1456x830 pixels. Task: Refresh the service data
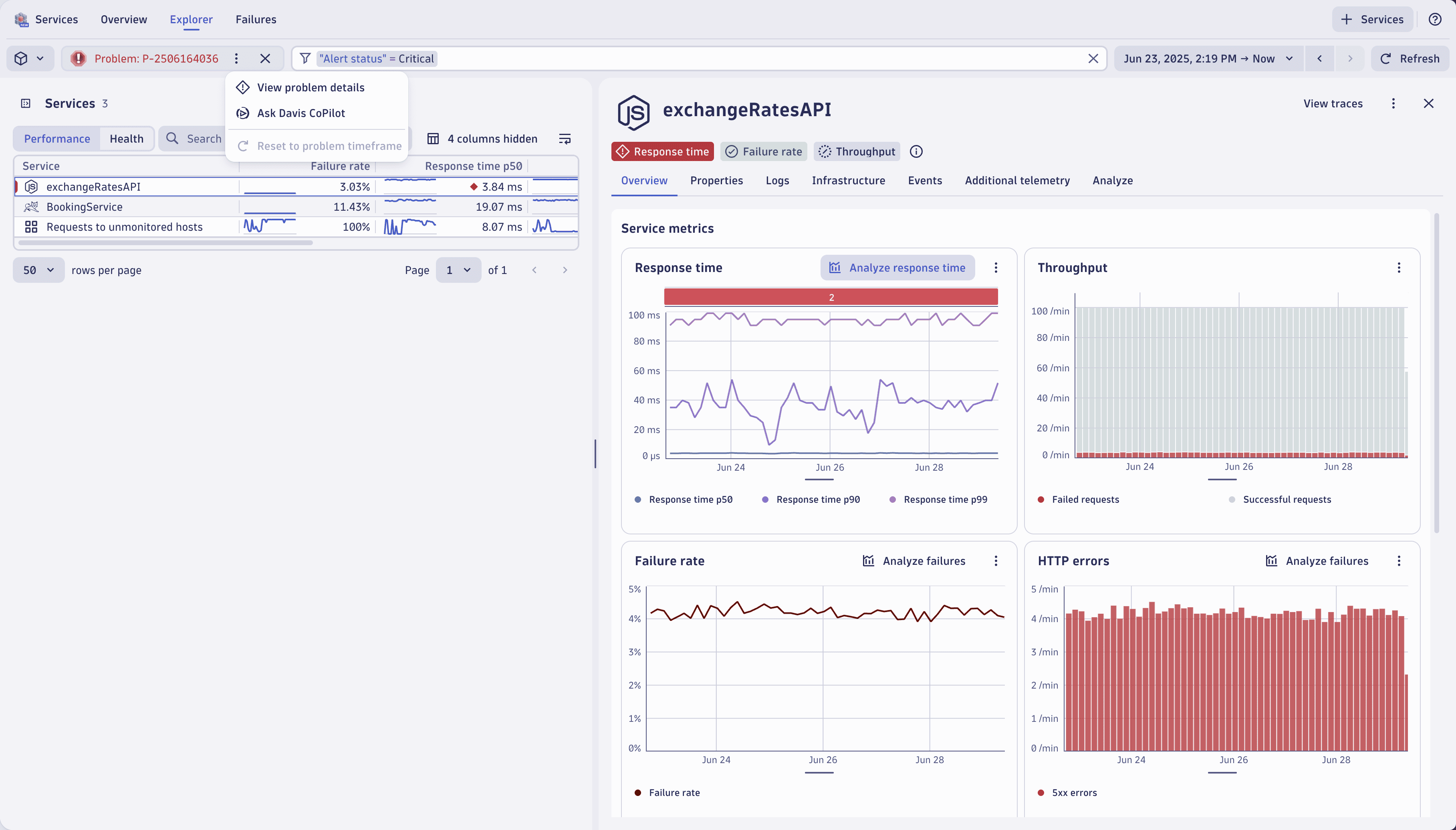1409,58
